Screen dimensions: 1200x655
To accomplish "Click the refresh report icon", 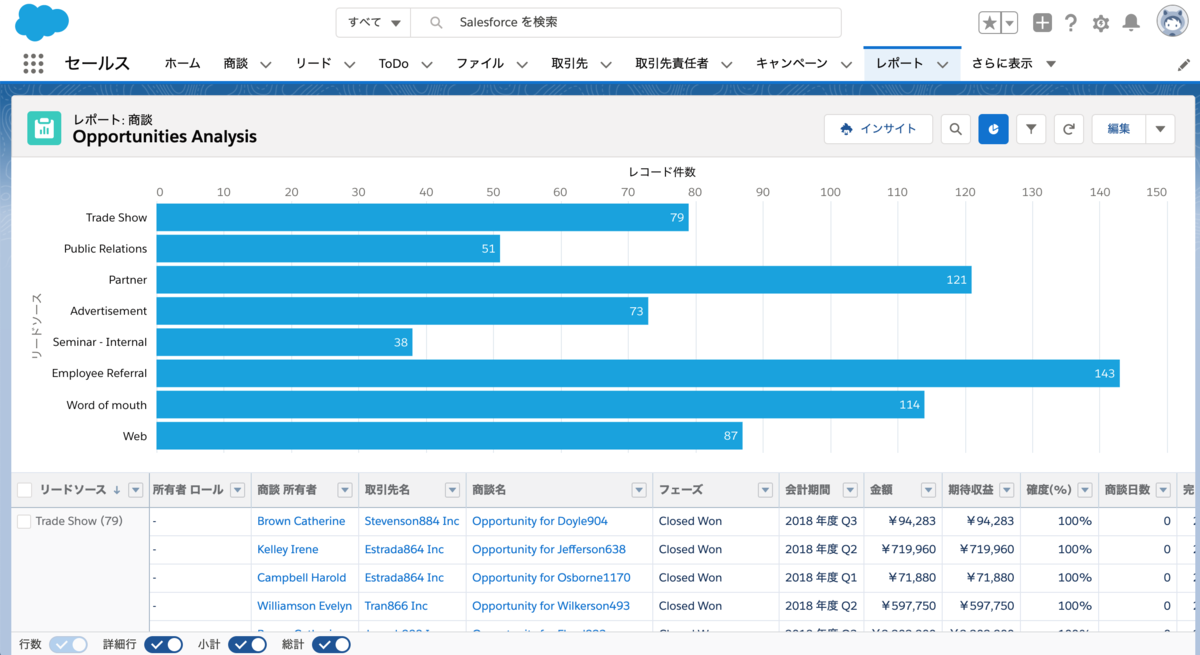I will click(1069, 129).
